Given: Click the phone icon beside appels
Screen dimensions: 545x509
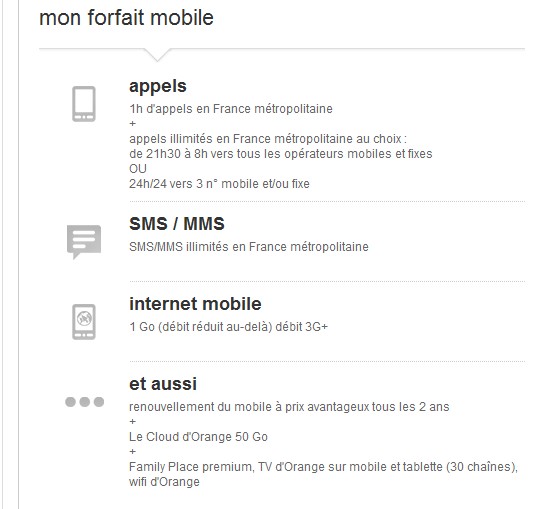Looking at the screenshot, I should [x=84, y=104].
